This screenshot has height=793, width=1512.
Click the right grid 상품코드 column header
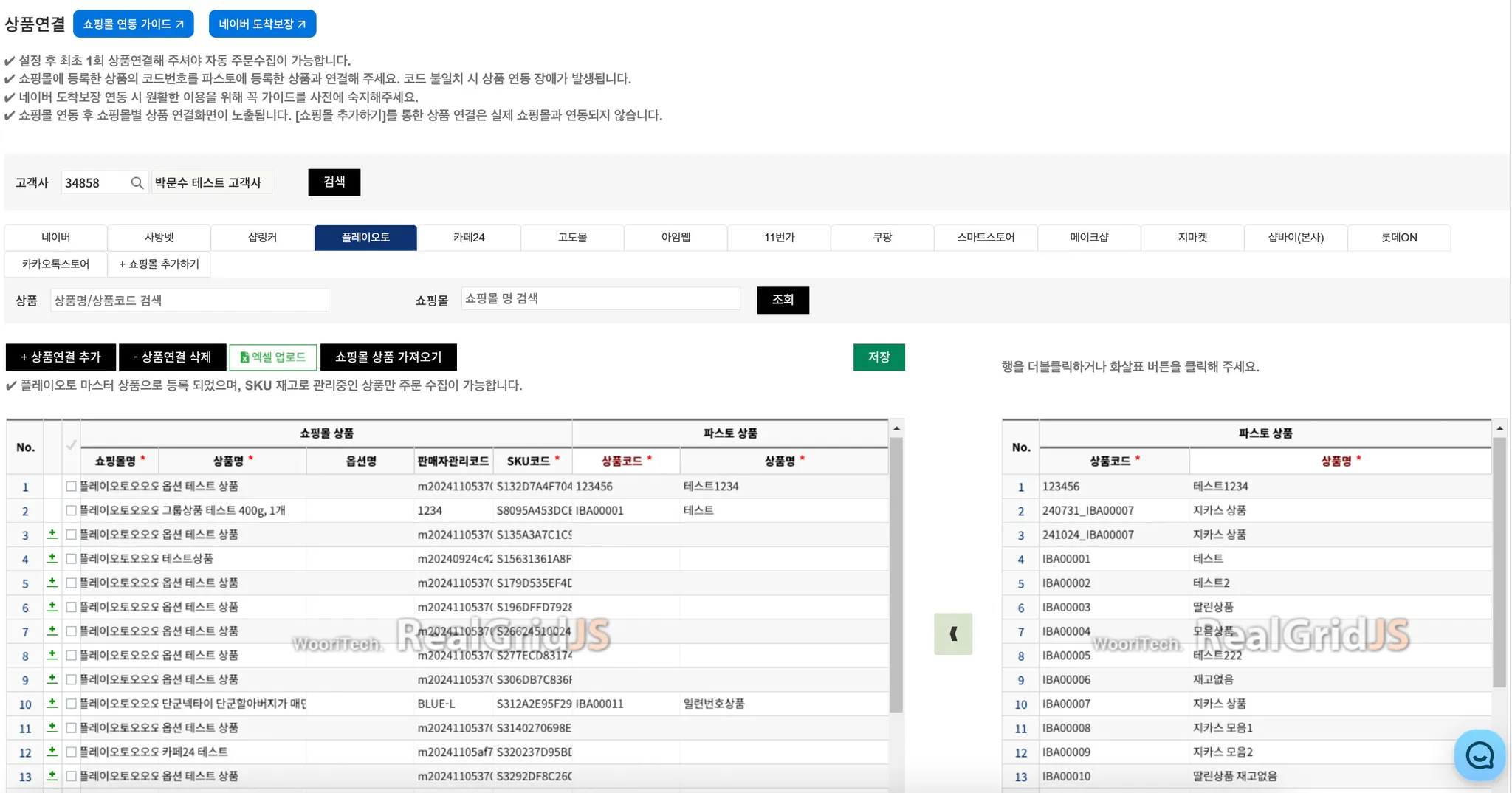point(1114,461)
